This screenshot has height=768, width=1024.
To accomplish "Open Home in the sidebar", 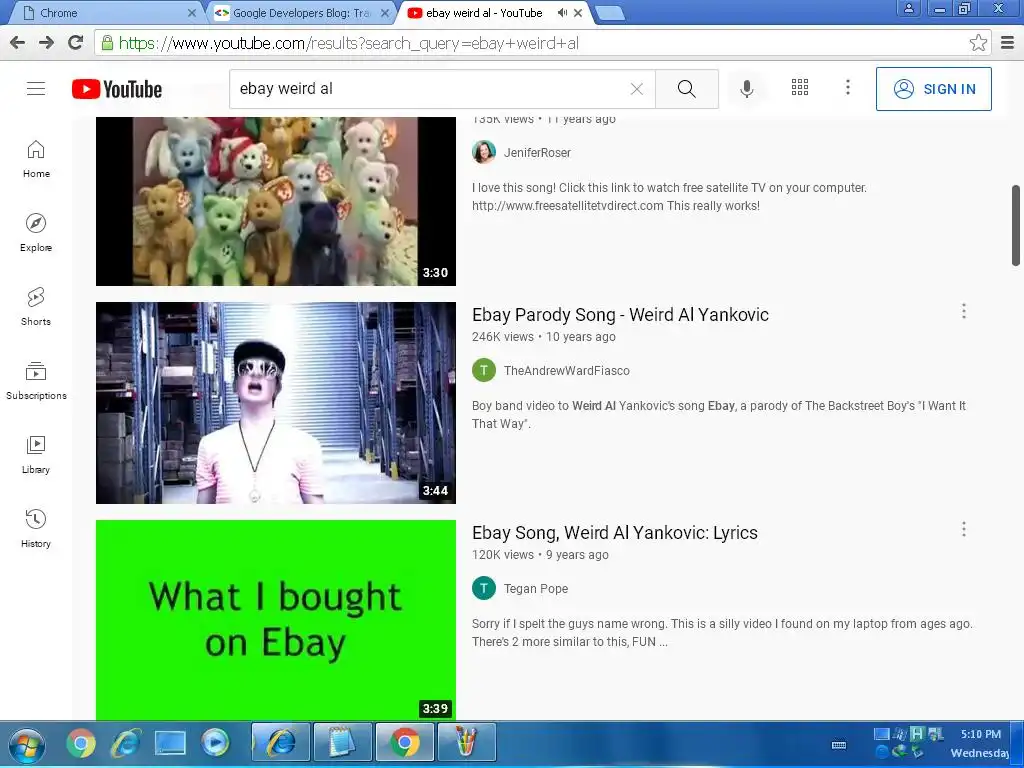I will pos(36,159).
